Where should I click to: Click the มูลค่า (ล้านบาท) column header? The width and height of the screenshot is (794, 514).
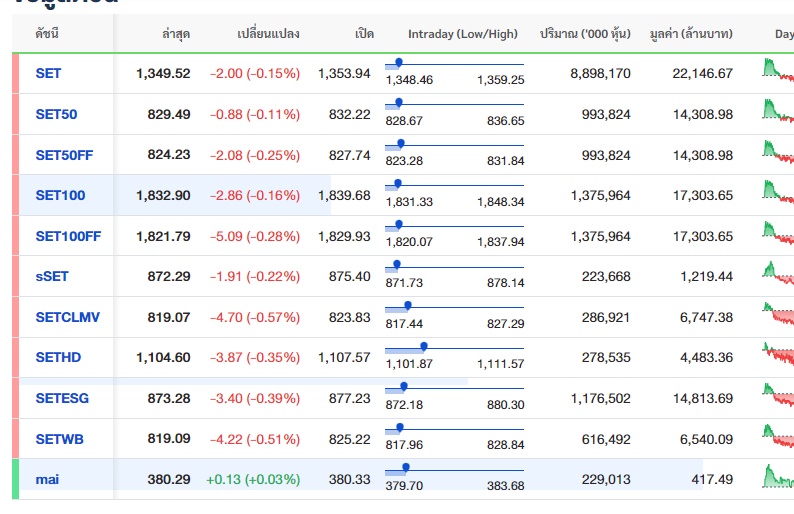[x=691, y=34]
